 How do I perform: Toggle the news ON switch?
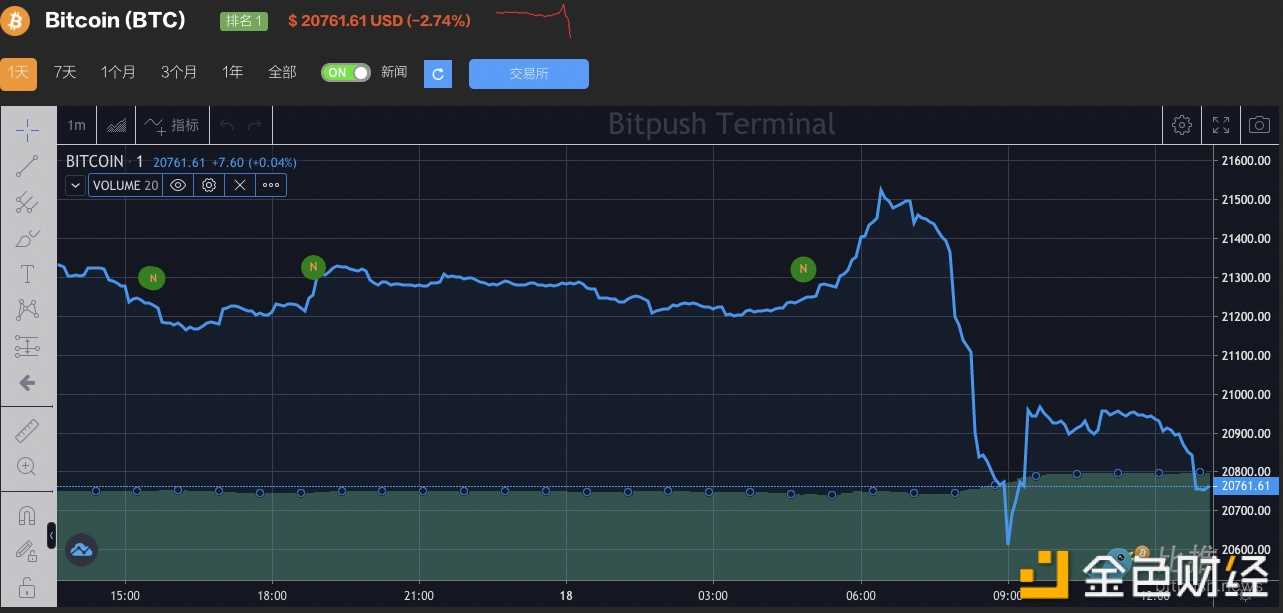pyautogui.click(x=346, y=72)
